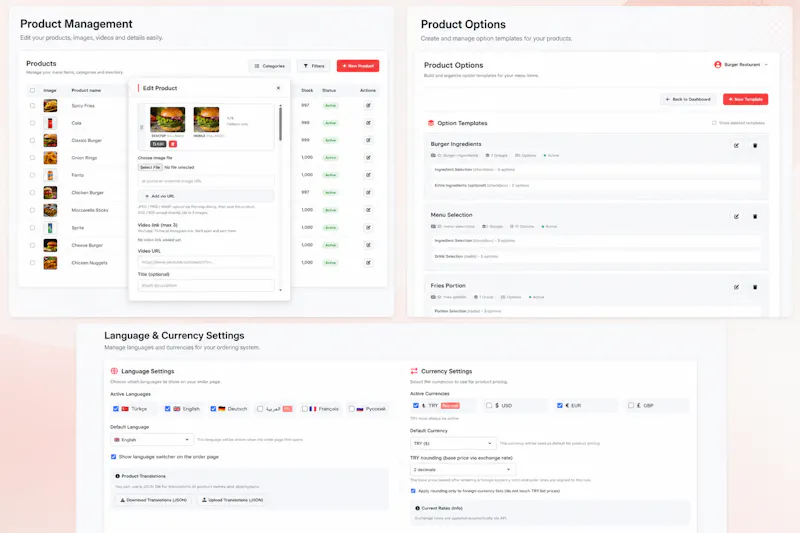Image resolution: width=800 pixels, height=533 pixels.
Task: Expand the Burger Restaurant account menu
Action: (x=766, y=65)
